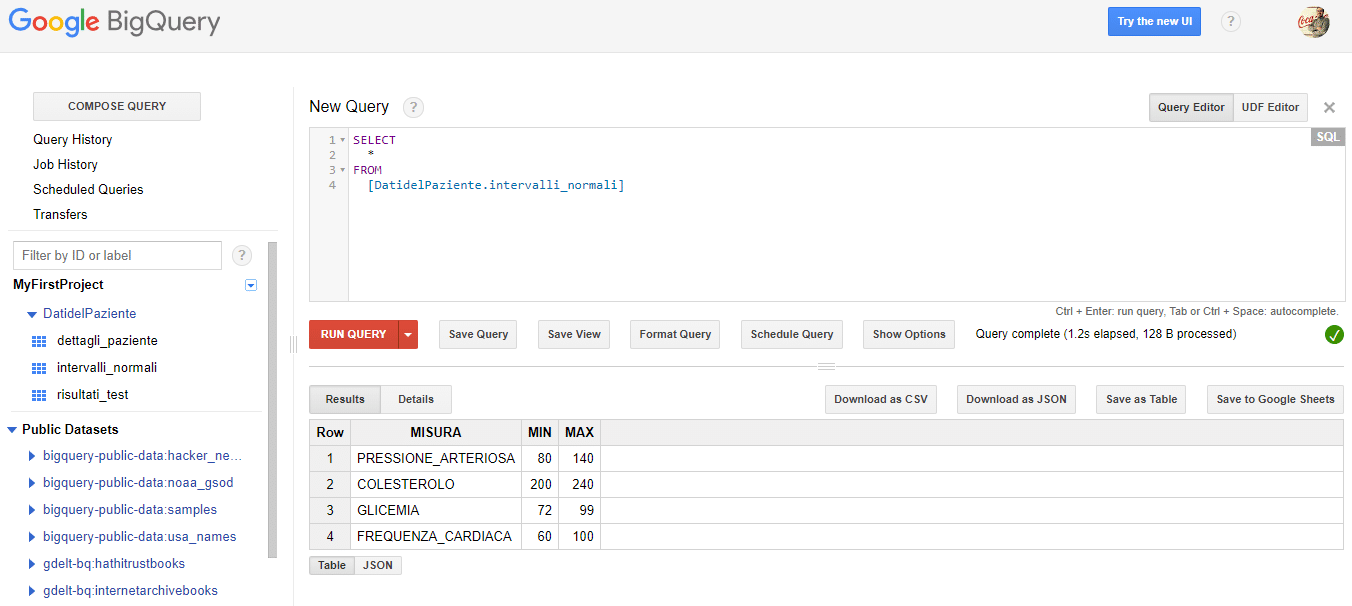This screenshot has height=606, width=1352.
Task: Switch results view to Table
Action: (x=332, y=565)
